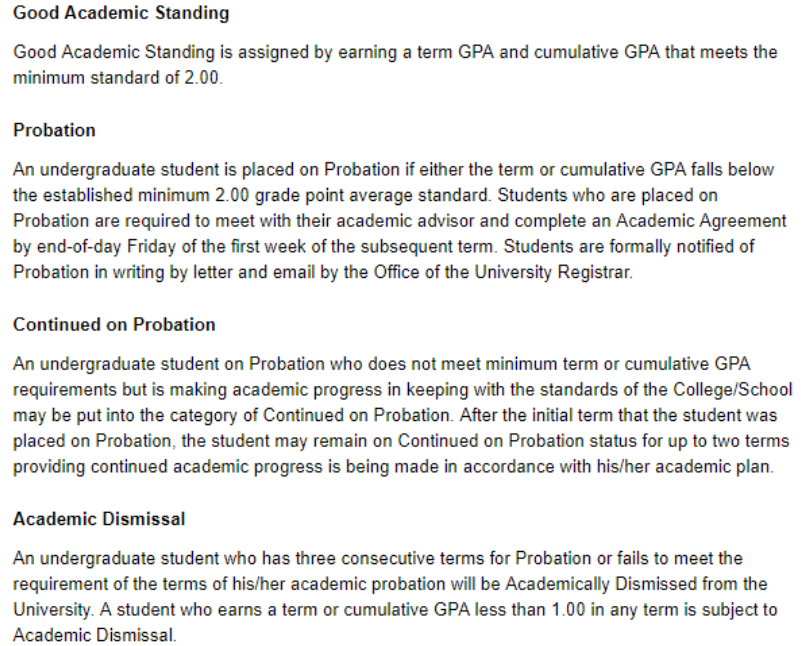Click the bold 'Probation' section heading
801x646 pixels.
coord(54,130)
